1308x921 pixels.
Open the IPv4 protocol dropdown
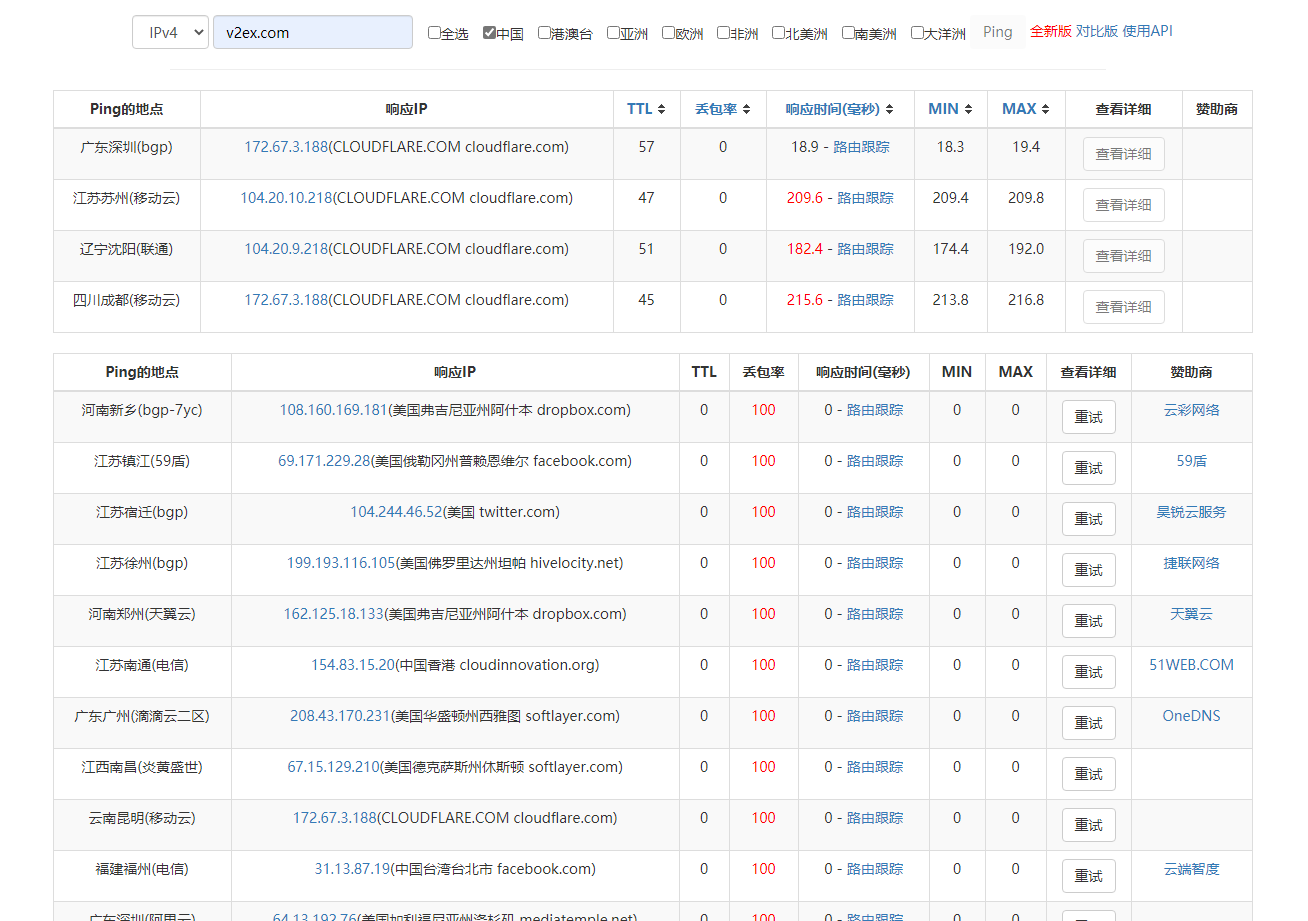click(170, 32)
